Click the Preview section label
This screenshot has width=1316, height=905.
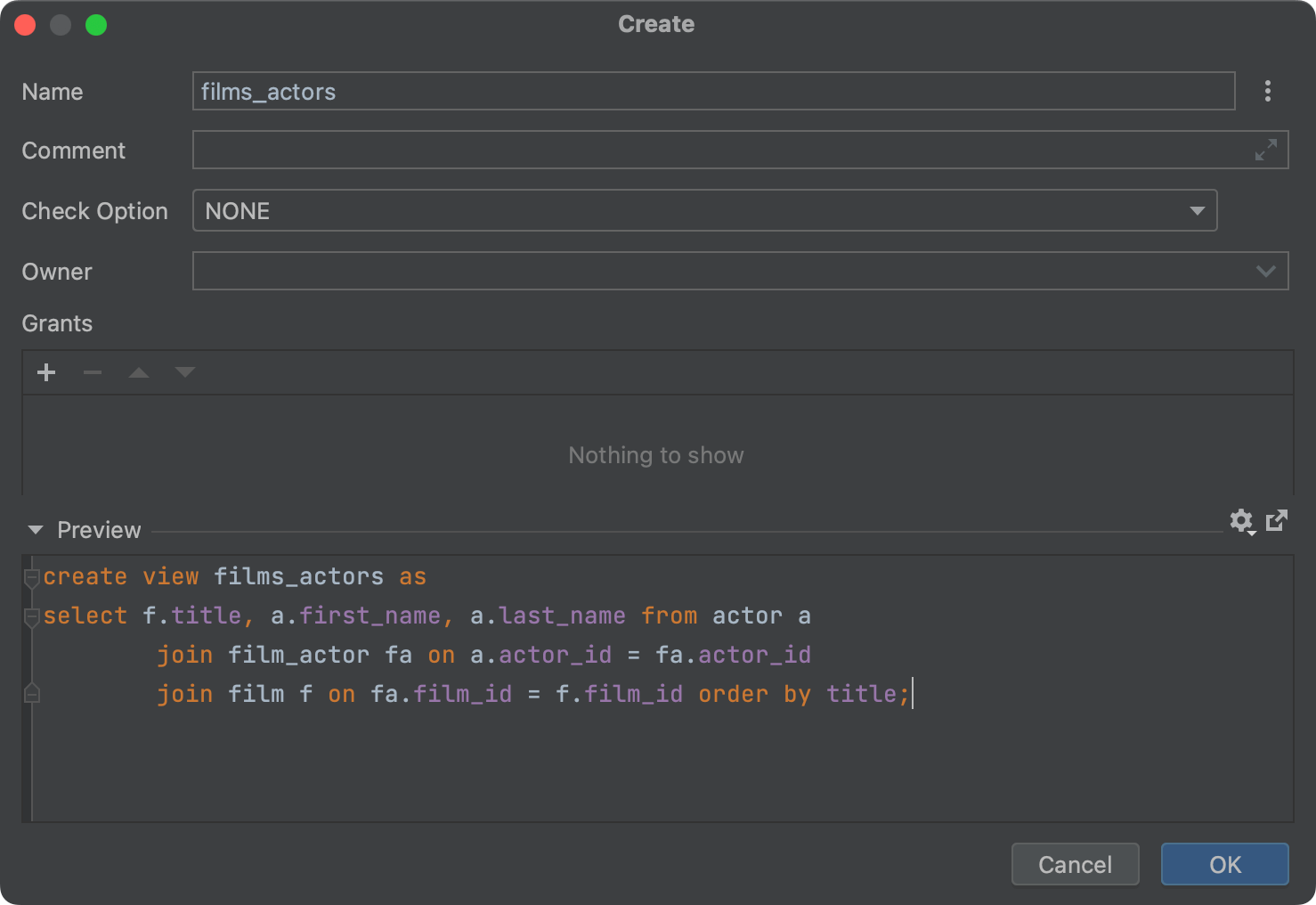pyautogui.click(x=99, y=530)
